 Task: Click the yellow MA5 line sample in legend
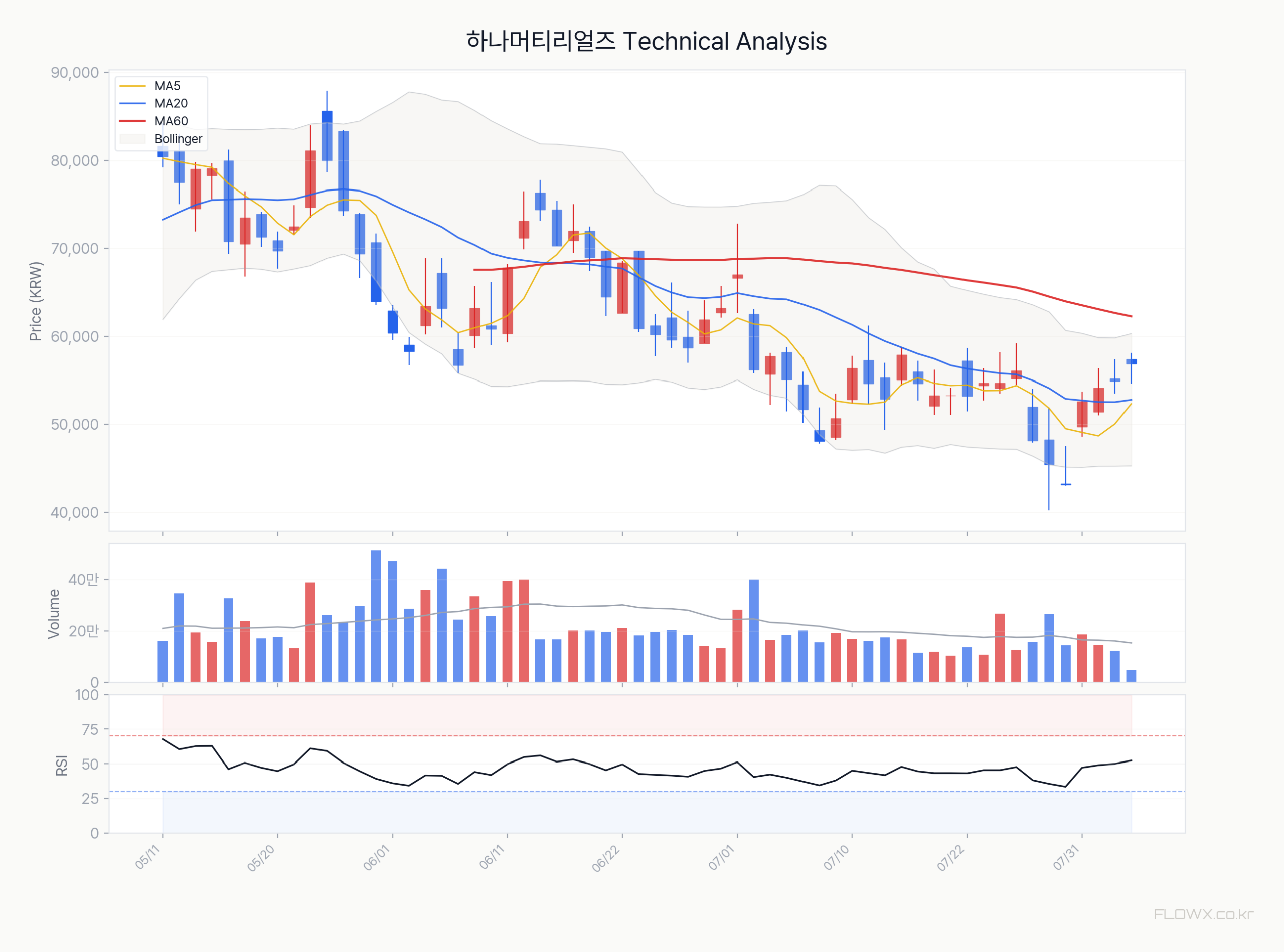(132, 86)
